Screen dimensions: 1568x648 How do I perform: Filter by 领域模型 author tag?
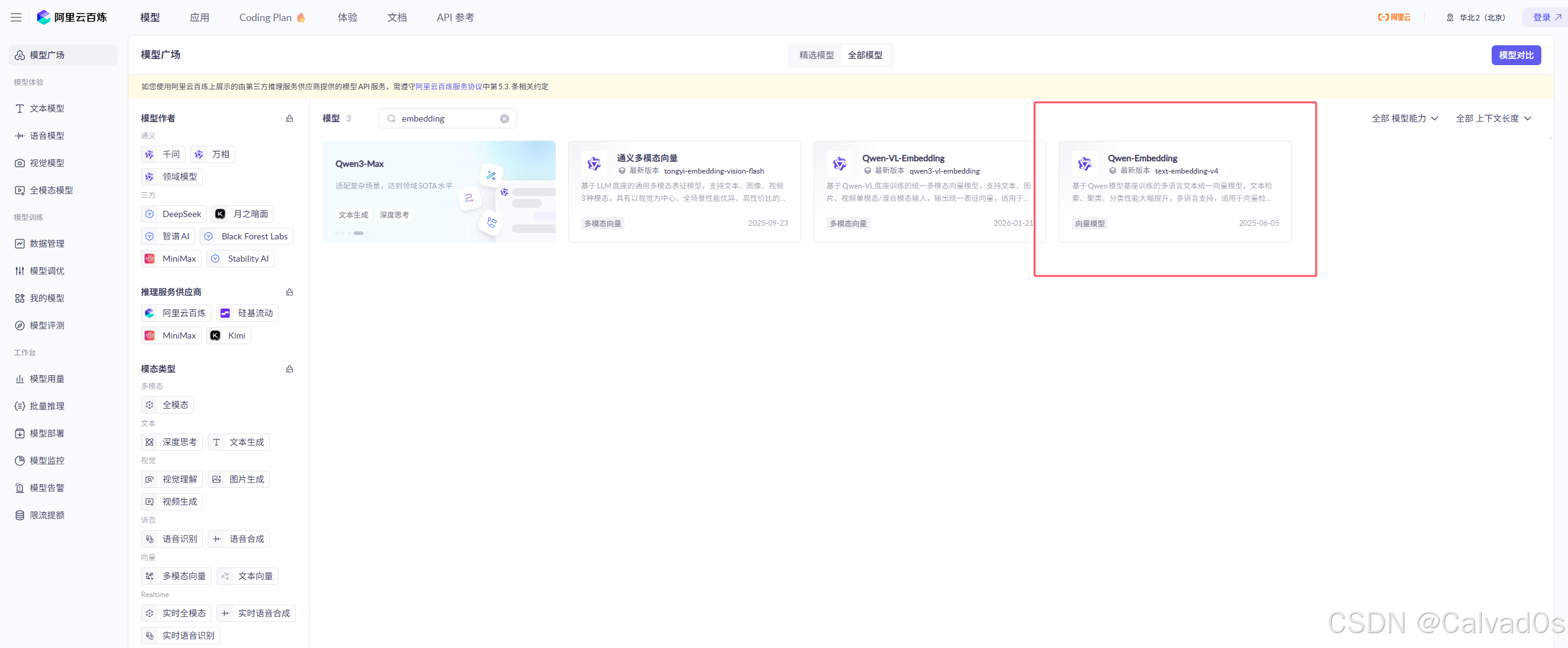tap(172, 177)
